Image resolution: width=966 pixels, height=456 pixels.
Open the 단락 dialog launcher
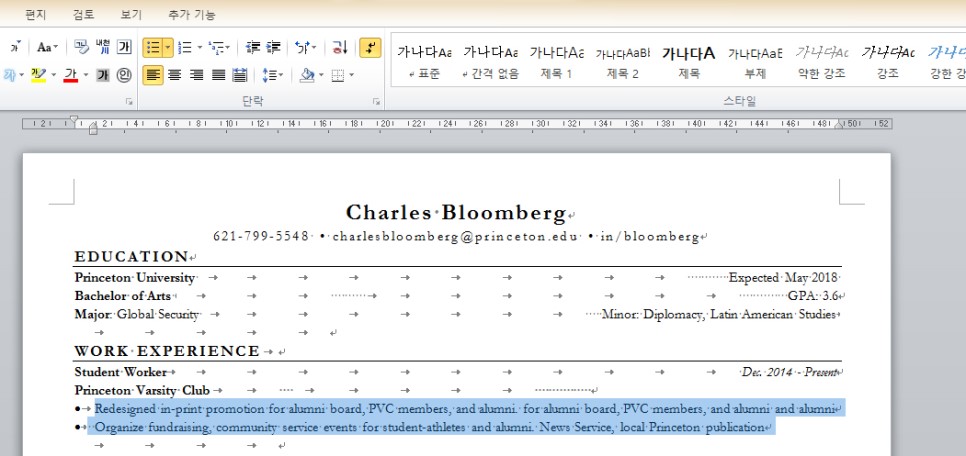[x=376, y=101]
